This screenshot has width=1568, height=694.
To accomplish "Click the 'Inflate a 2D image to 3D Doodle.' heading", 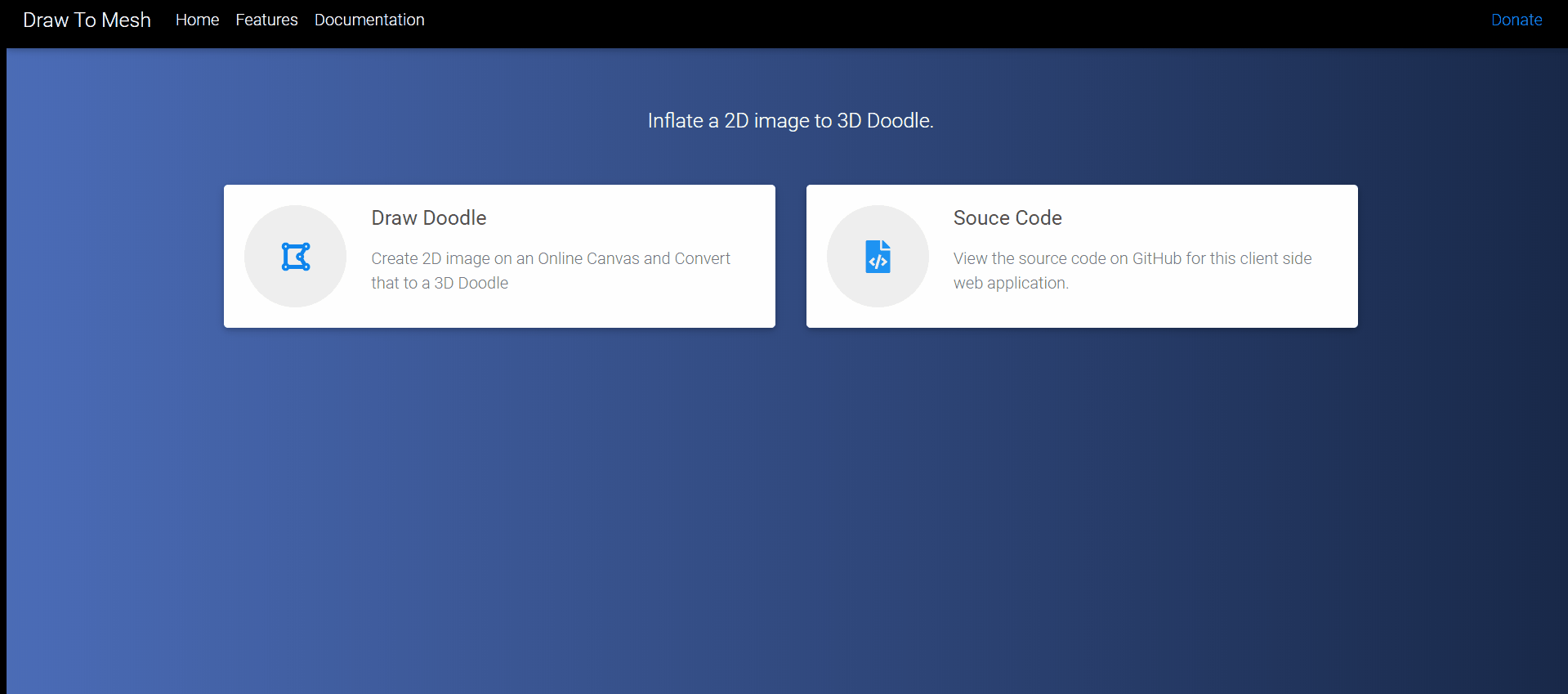I will (x=790, y=120).
